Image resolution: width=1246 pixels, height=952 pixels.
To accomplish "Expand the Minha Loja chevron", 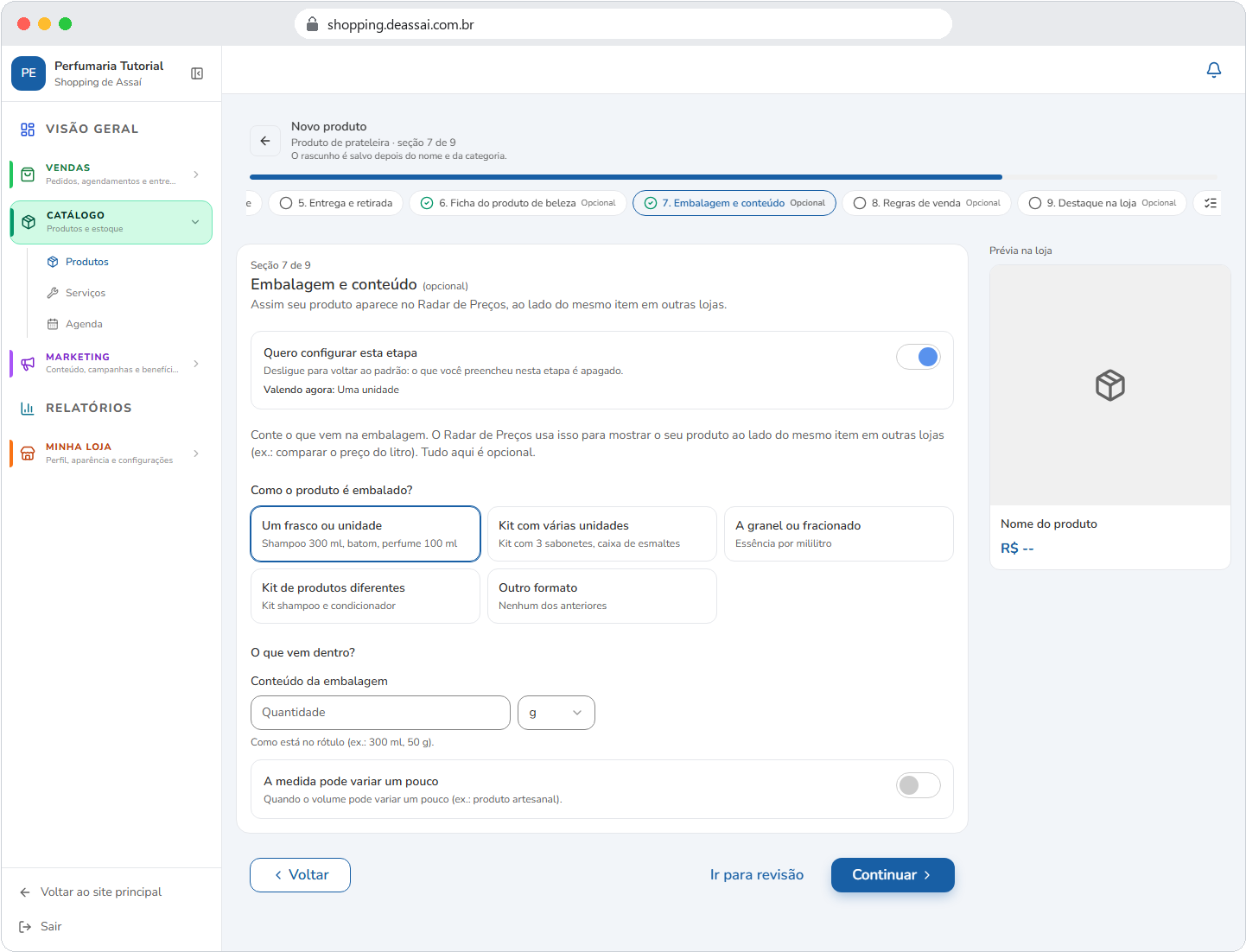I will coord(196,454).
